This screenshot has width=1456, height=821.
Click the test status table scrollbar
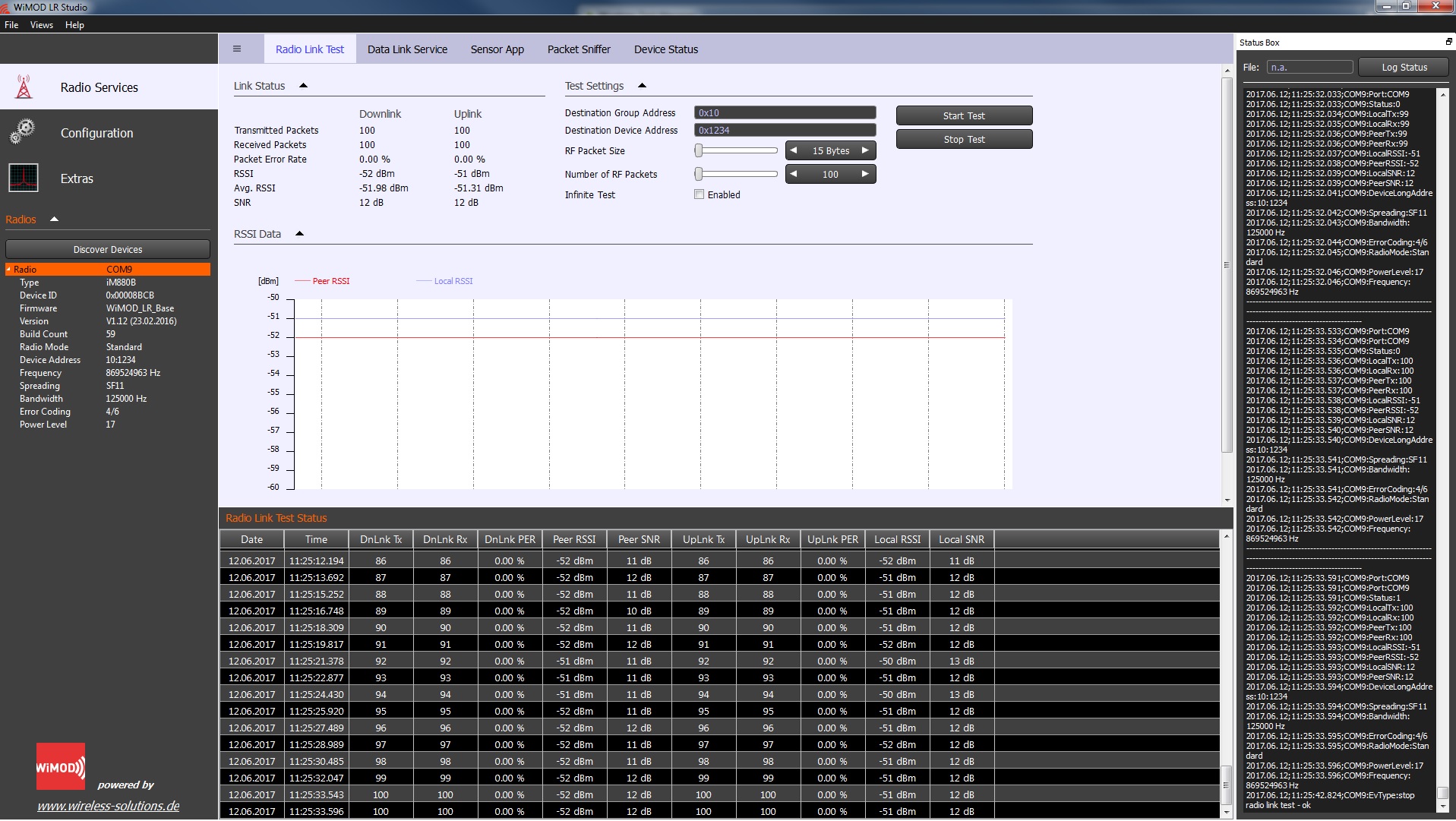pos(1226,785)
